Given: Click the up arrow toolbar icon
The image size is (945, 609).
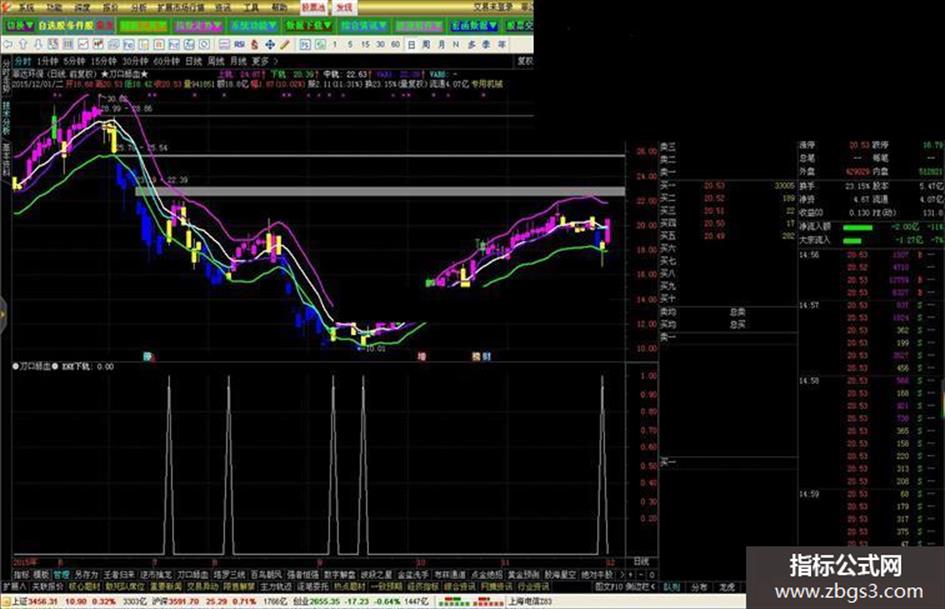Looking at the screenshot, I should click(23, 45).
